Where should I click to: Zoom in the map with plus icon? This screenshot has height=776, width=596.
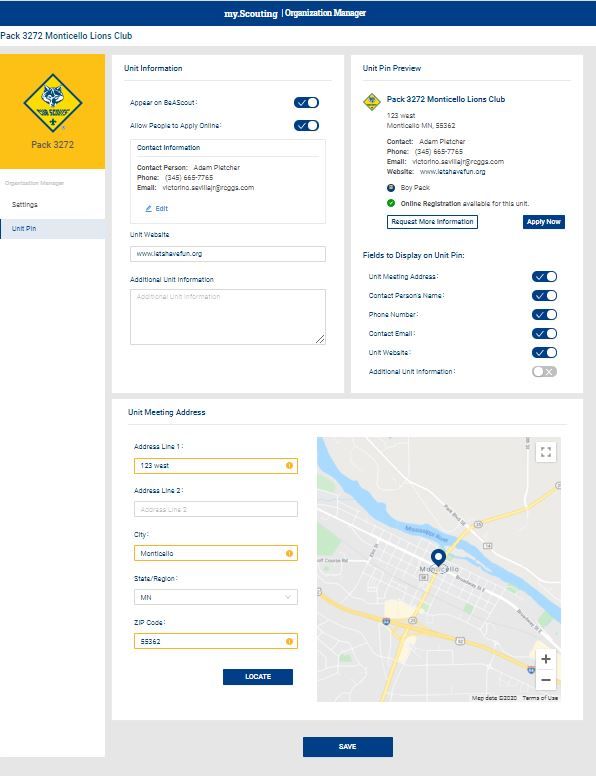click(546, 659)
